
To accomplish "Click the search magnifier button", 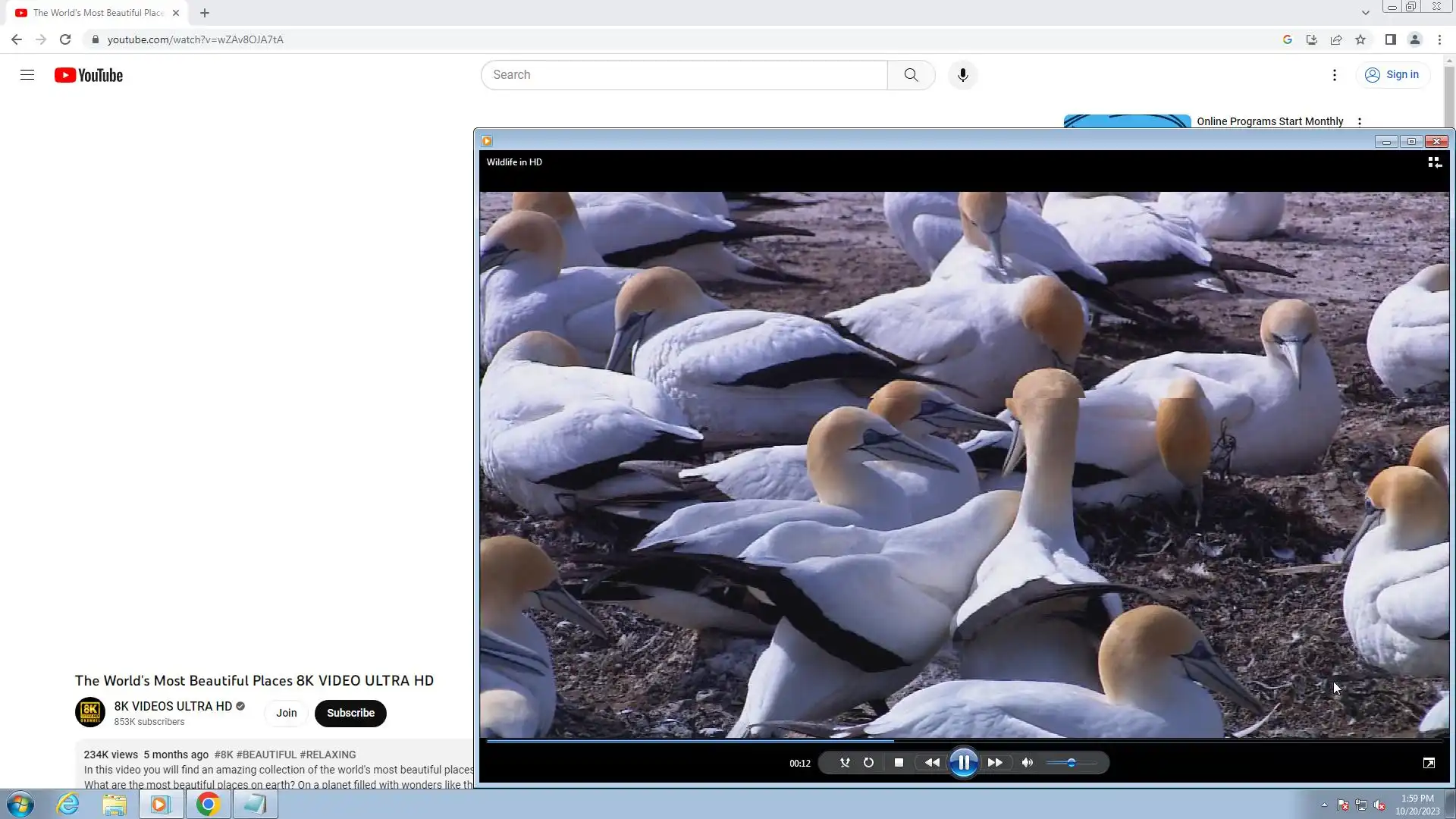I will tap(911, 75).
